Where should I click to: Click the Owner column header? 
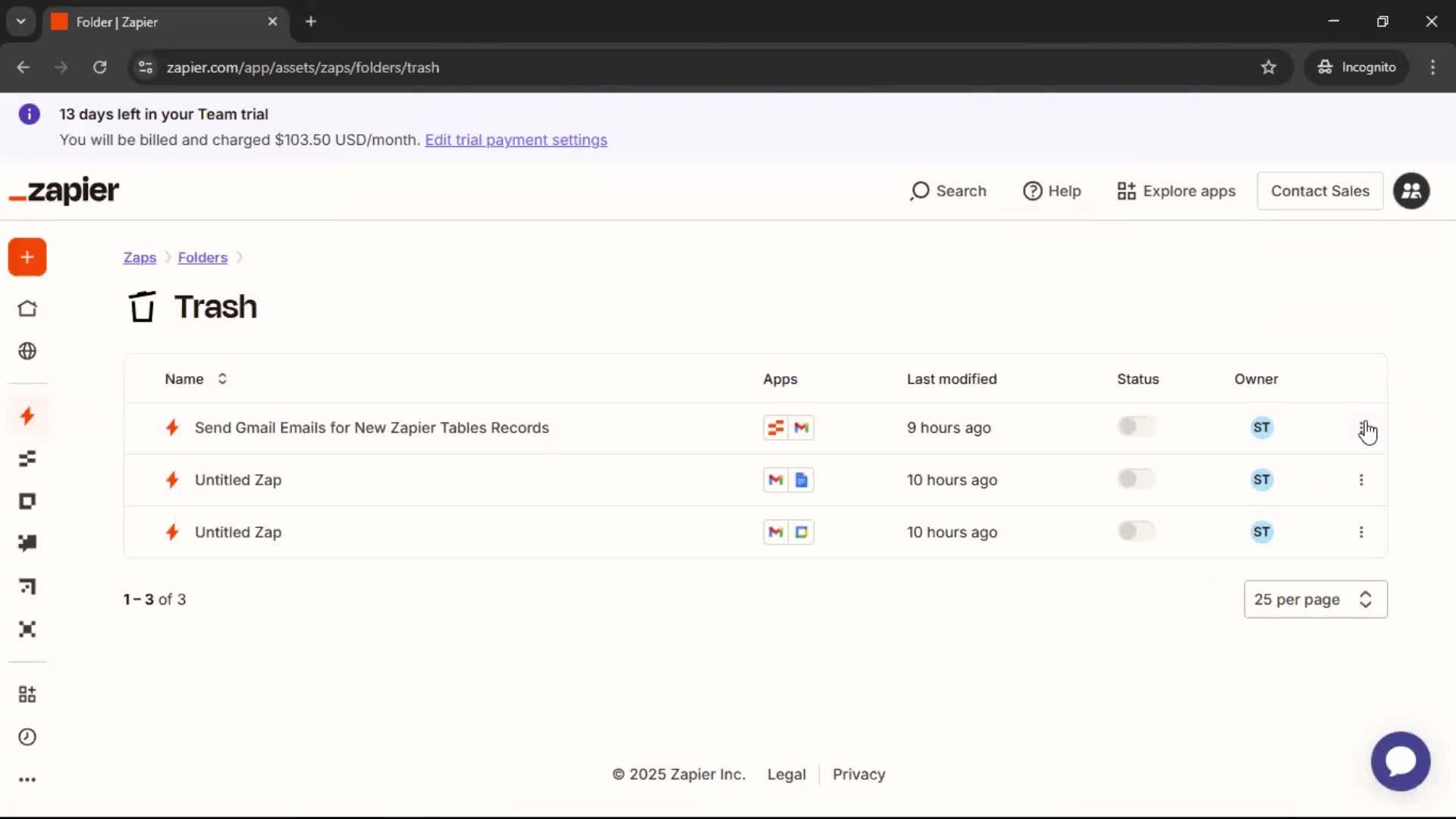(1256, 379)
